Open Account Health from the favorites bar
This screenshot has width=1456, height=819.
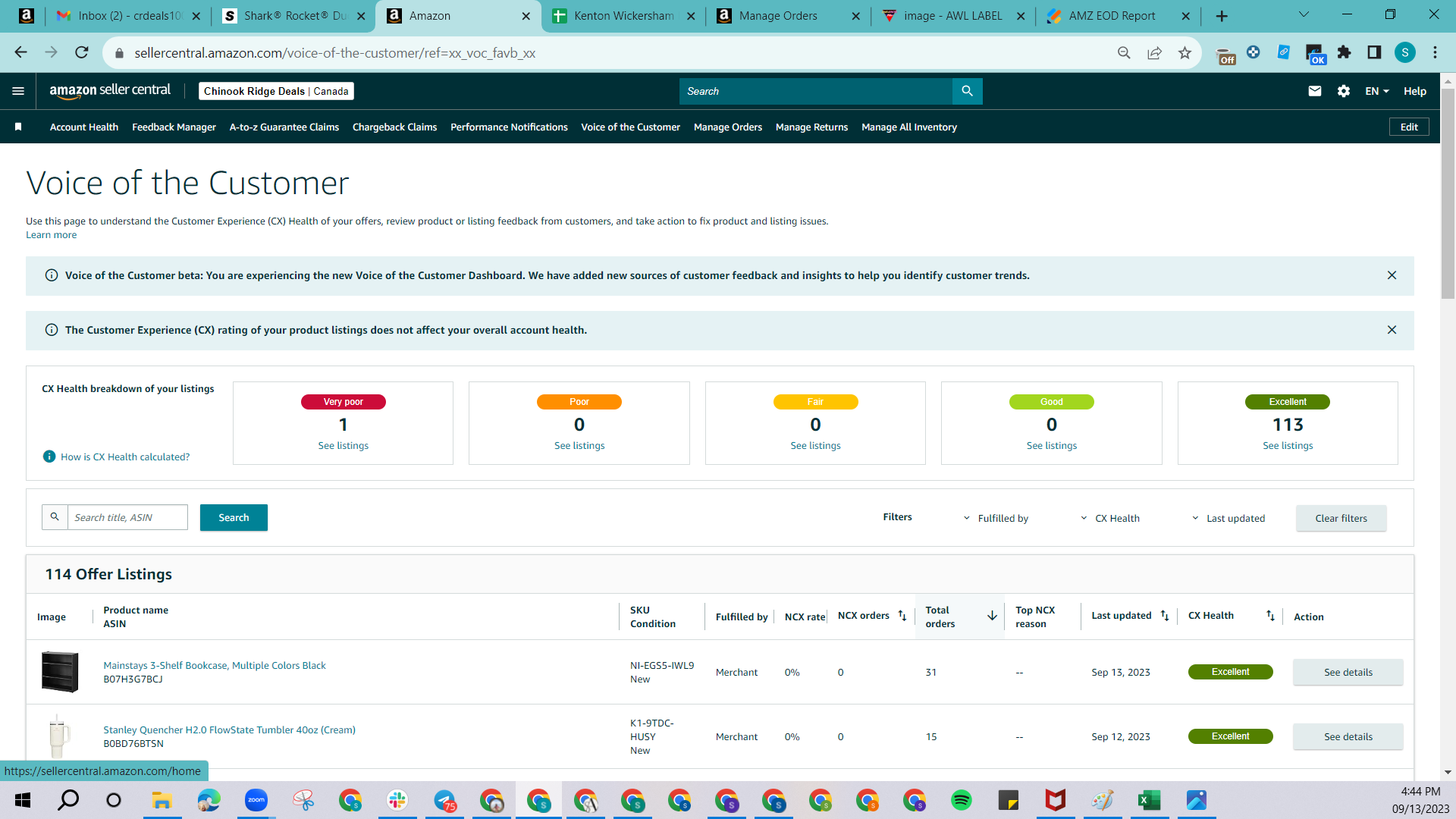click(x=84, y=127)
